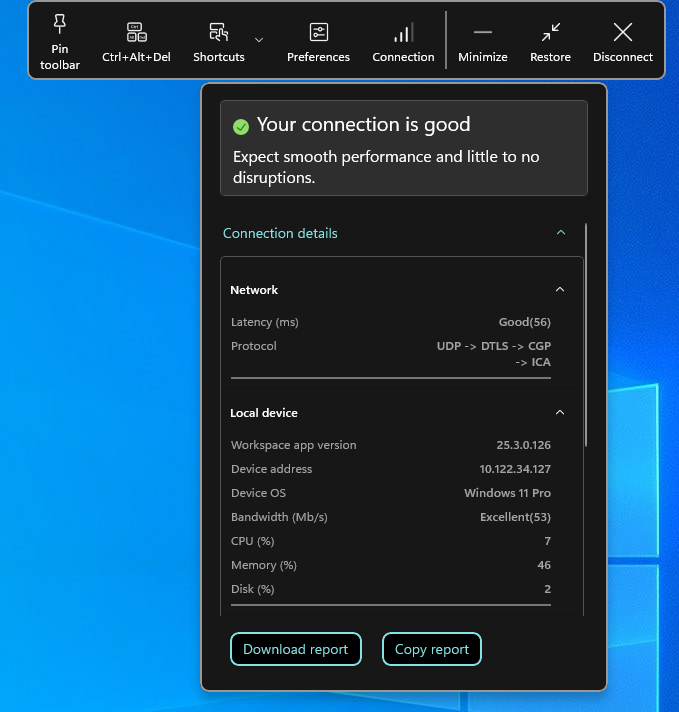Image resolution: width=679 pixels, height=712 pixels.
Task: Minimize the session from the toolbar
Action: tap(482, 32)
